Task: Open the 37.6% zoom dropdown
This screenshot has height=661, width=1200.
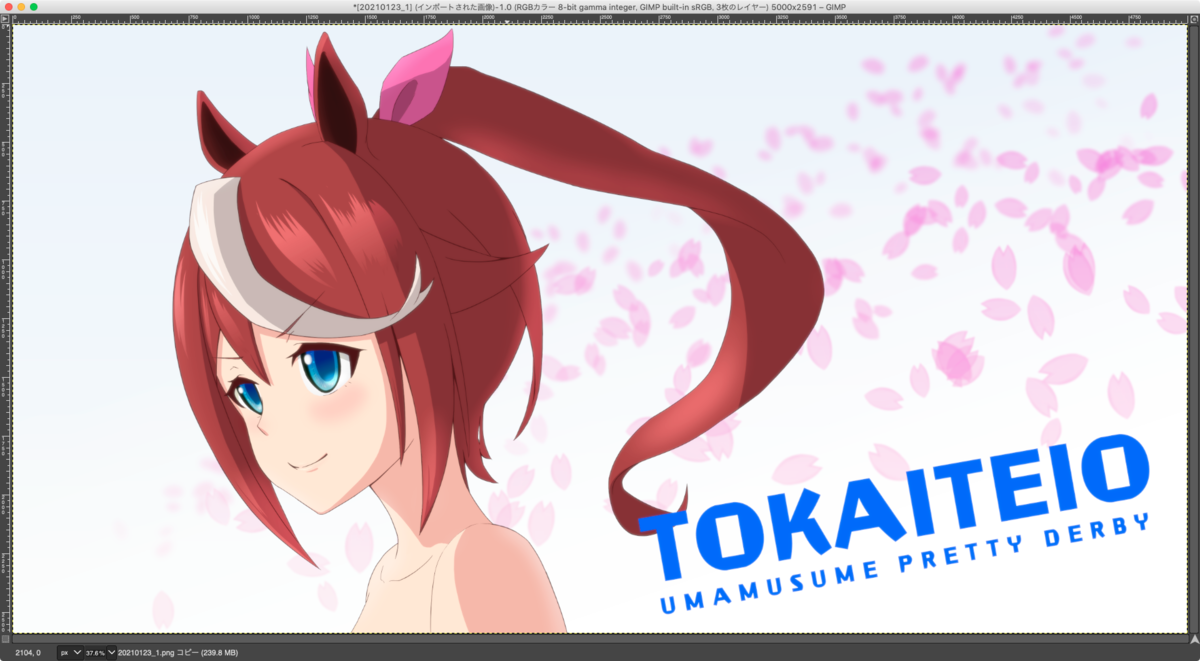Action: [x=111, y=652]
